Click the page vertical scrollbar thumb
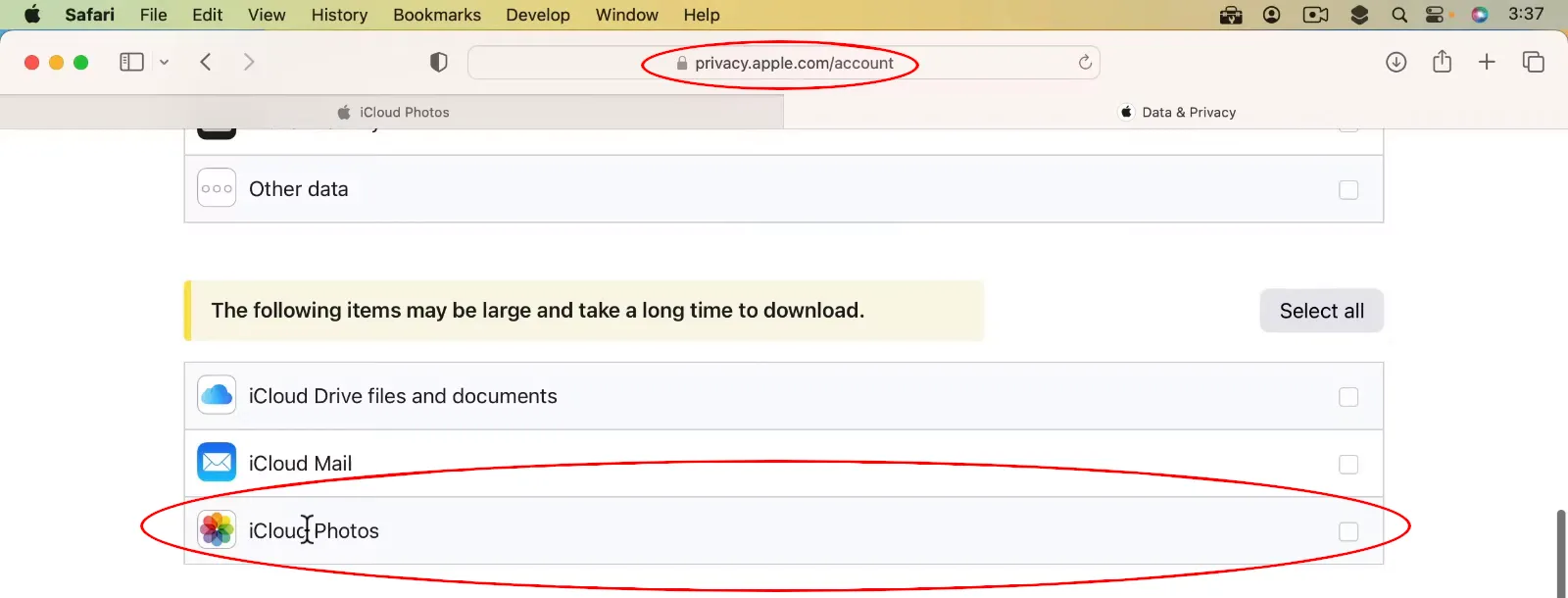Viewport: 1568px width, 598px height. click(1561, 552)
